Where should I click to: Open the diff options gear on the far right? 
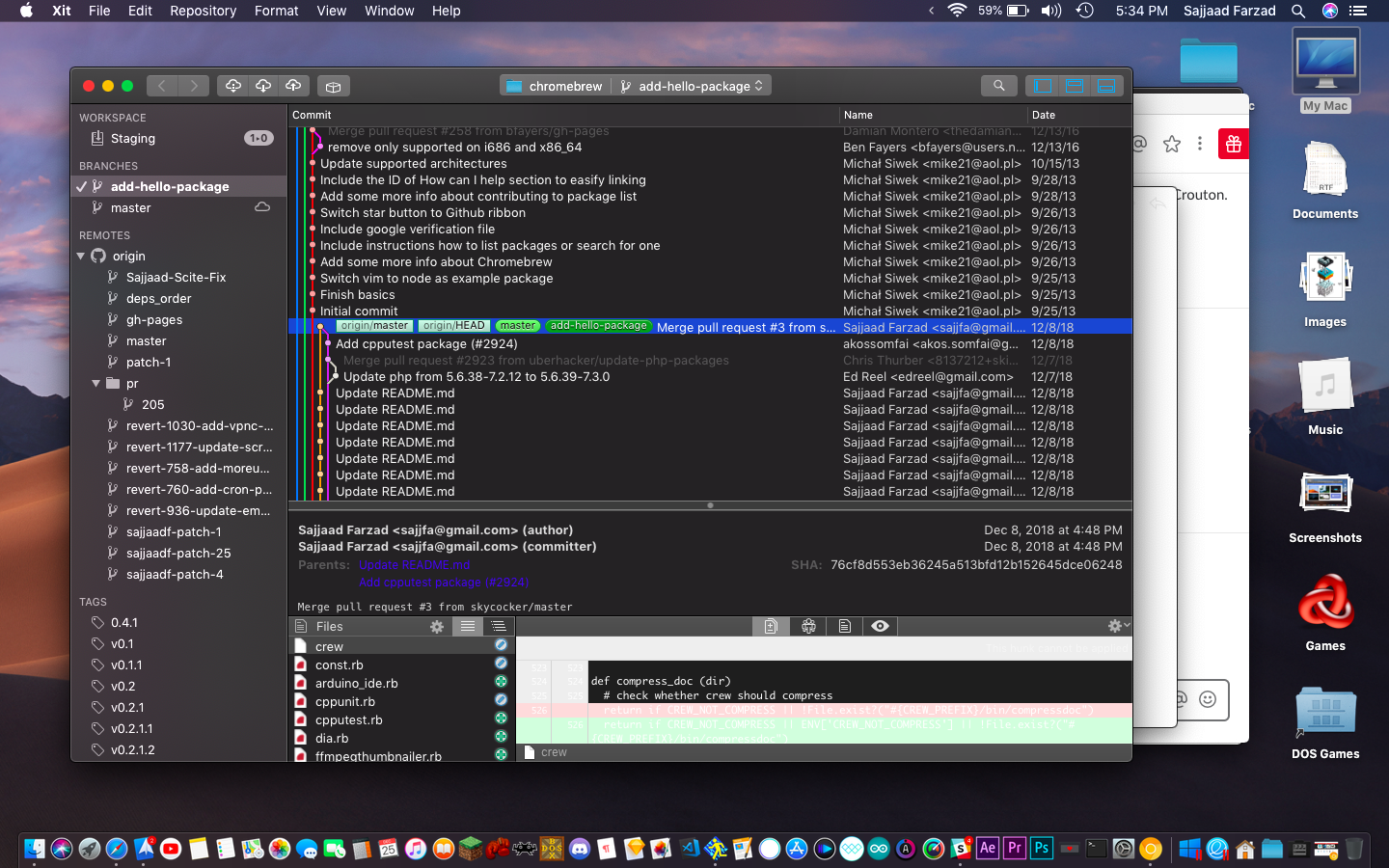(x=1116, y=626)
